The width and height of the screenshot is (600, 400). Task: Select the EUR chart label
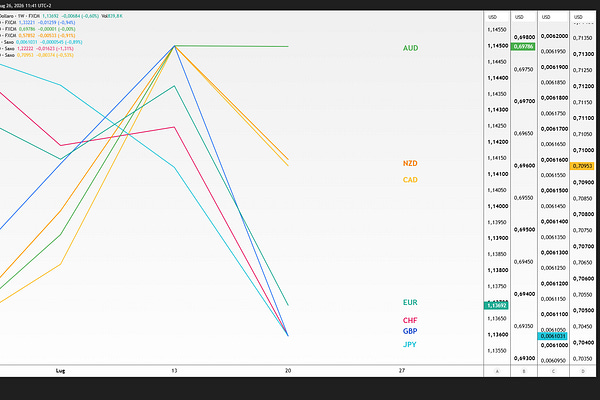pyautogui.click(x=410, y=302)
